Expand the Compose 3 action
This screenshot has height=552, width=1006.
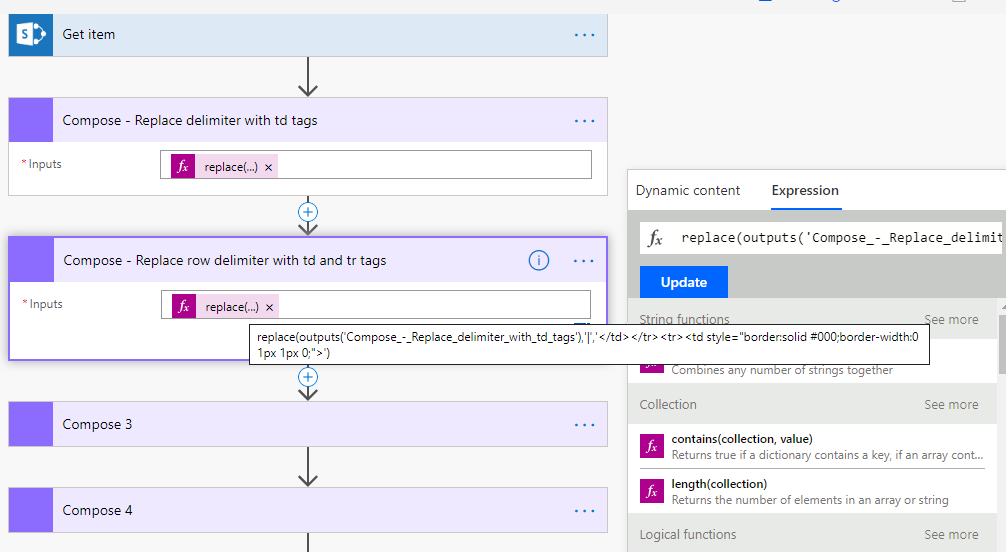pyautogui.click(x=308, y=424)
